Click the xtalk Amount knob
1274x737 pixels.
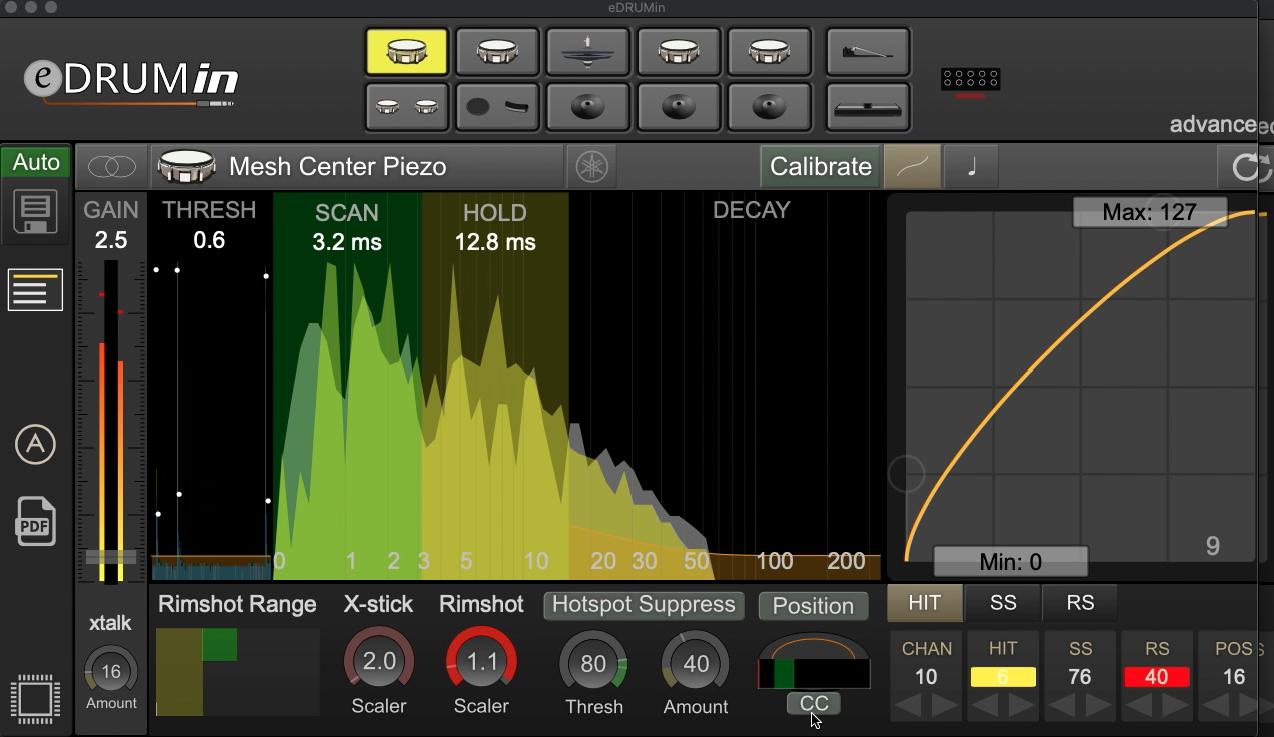click(x=111, y=670)
